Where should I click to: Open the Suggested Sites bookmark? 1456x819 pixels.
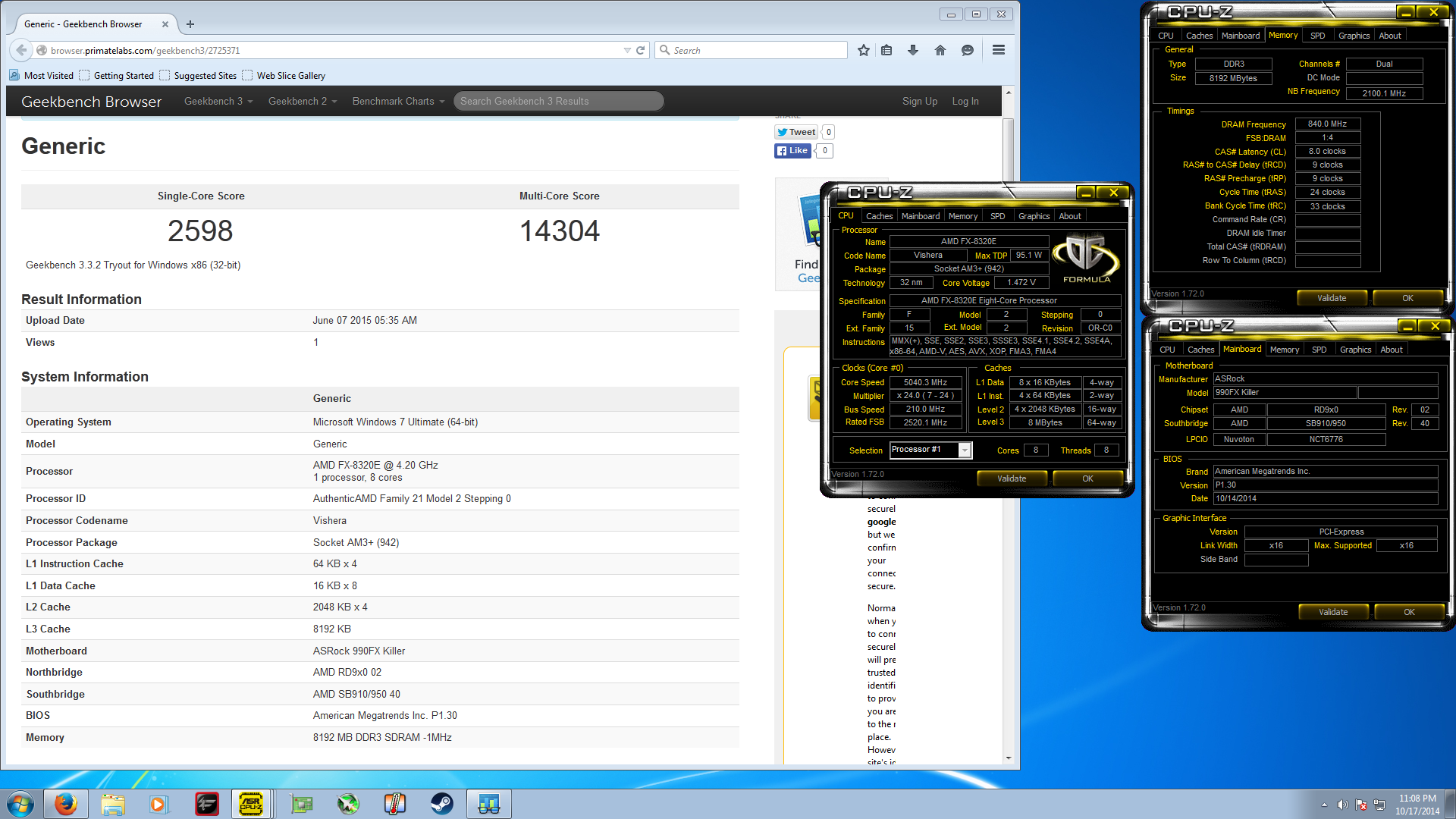tap(198, 75)
